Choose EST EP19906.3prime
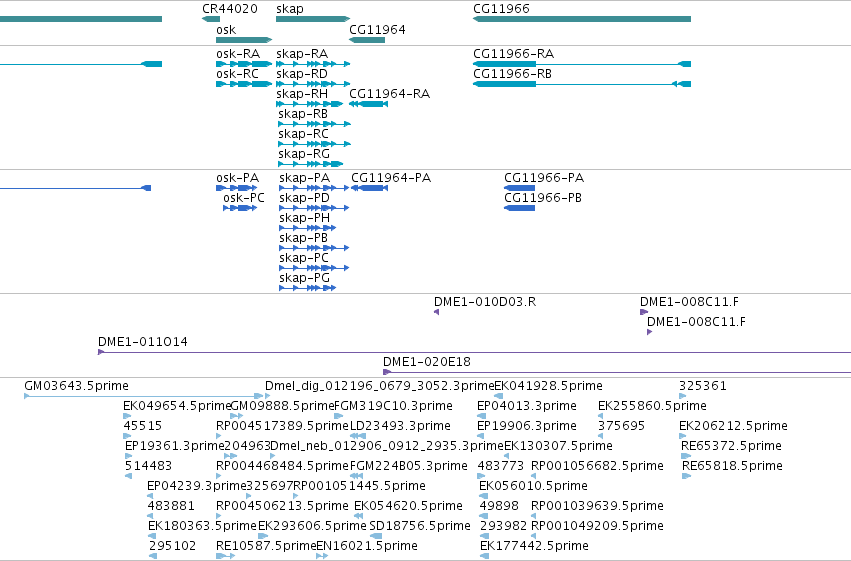This screenshot has height=561, width=851. (526, 426)
